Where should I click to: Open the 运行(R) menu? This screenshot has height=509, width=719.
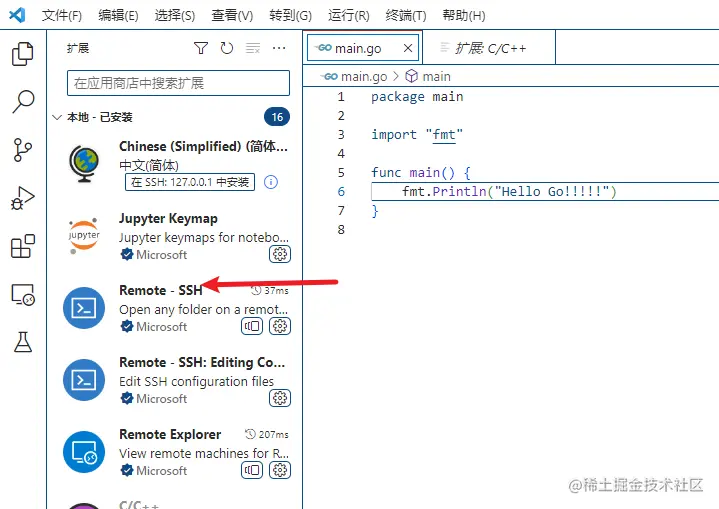tap(348, 16)
